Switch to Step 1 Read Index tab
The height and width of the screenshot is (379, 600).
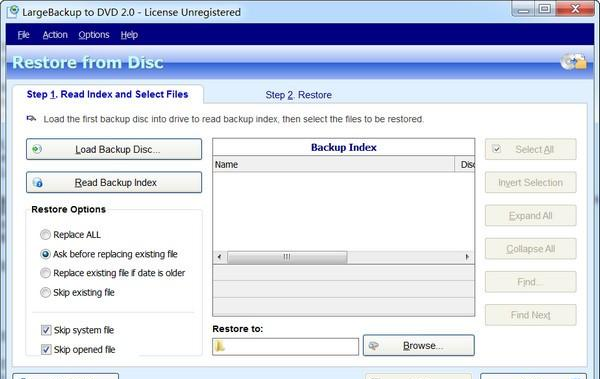click(108, 94)
